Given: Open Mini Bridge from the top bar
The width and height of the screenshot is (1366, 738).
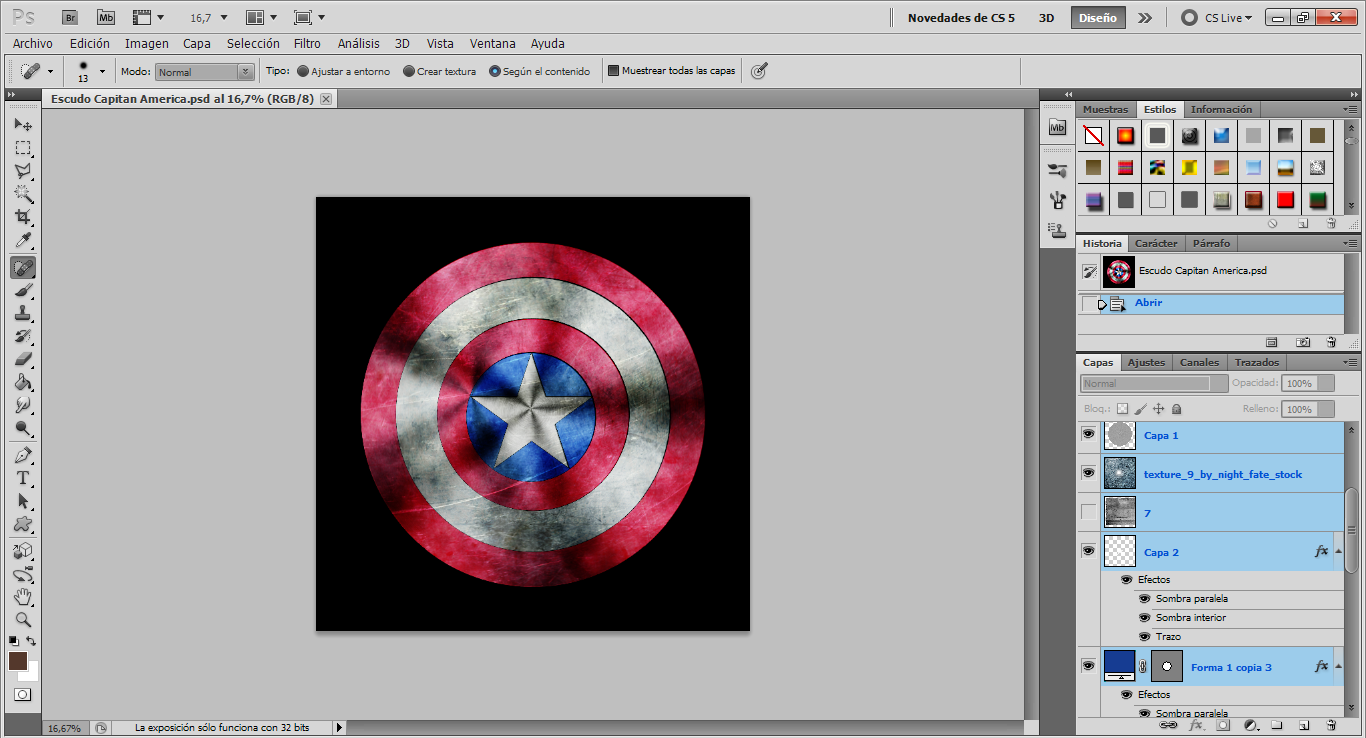Looking at the screenshot, I should [x=106, y=17].
